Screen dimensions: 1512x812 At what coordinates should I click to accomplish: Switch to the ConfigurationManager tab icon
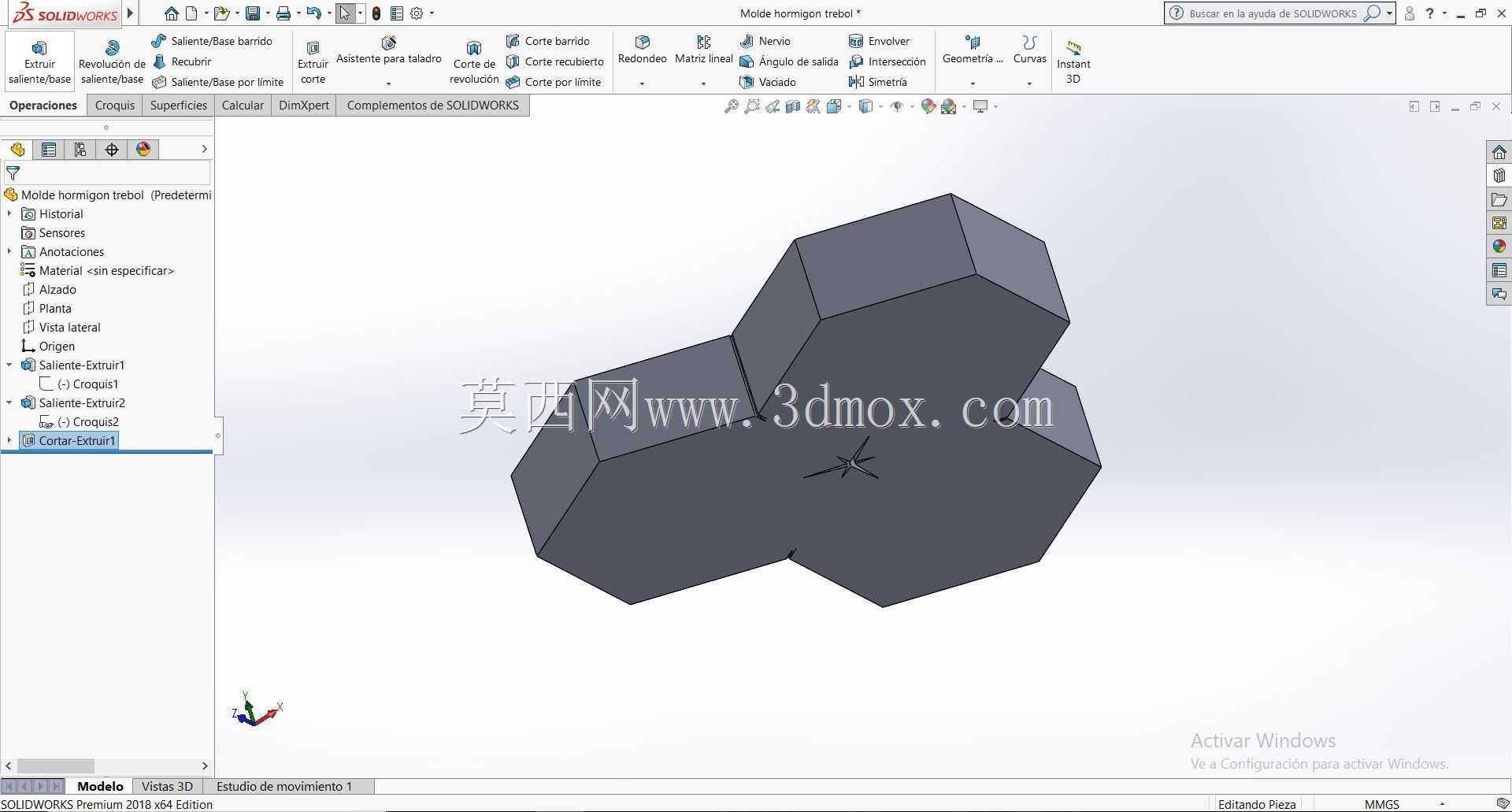80,150
